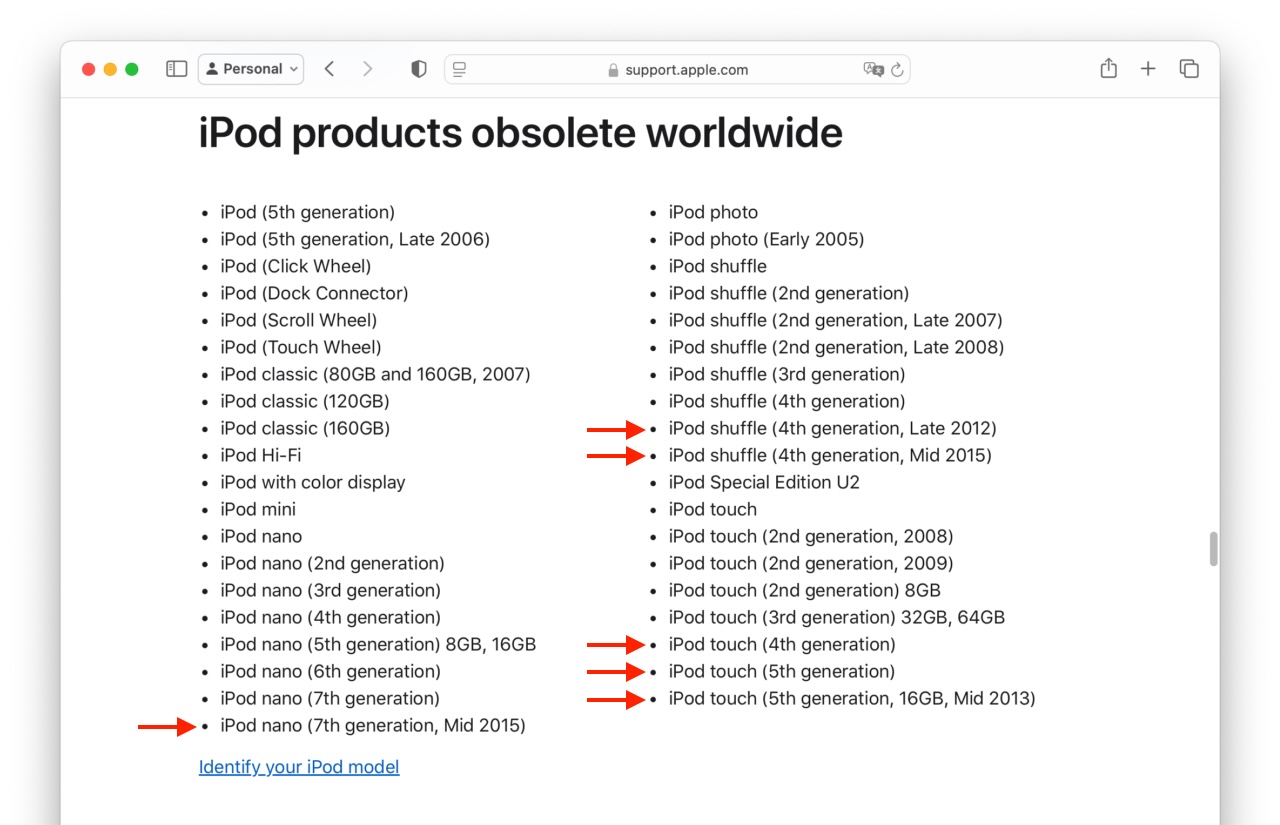
Task: Close the Safari window with red button
Action: [88, 69]
